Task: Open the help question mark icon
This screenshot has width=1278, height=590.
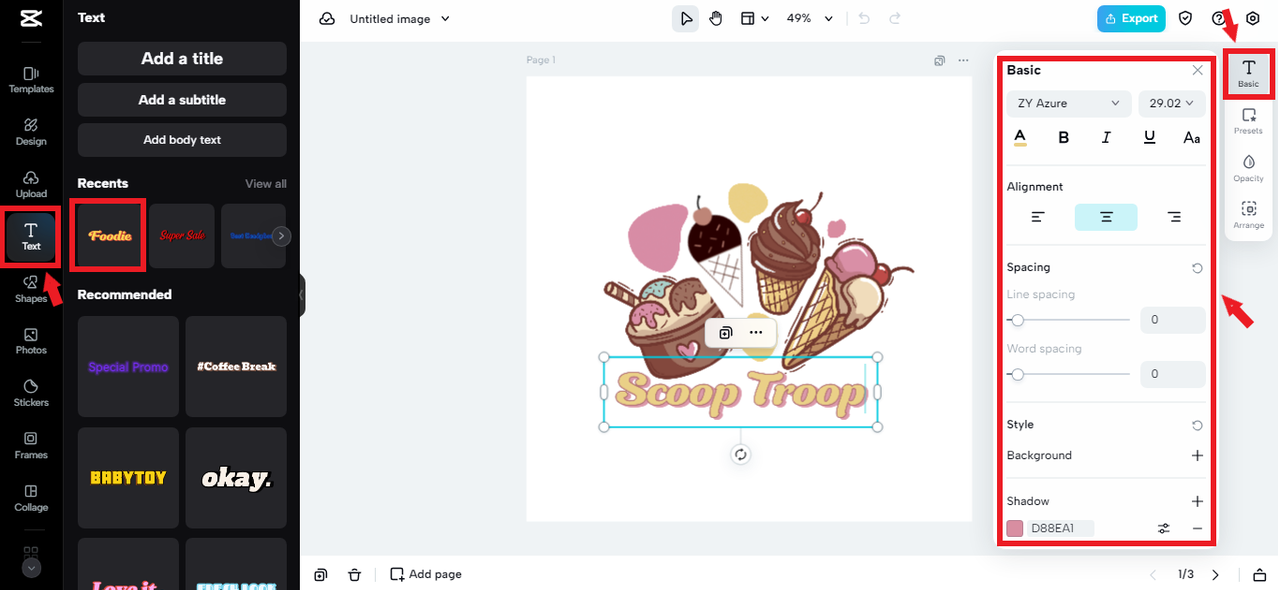Action: (x=1218, y=18)
